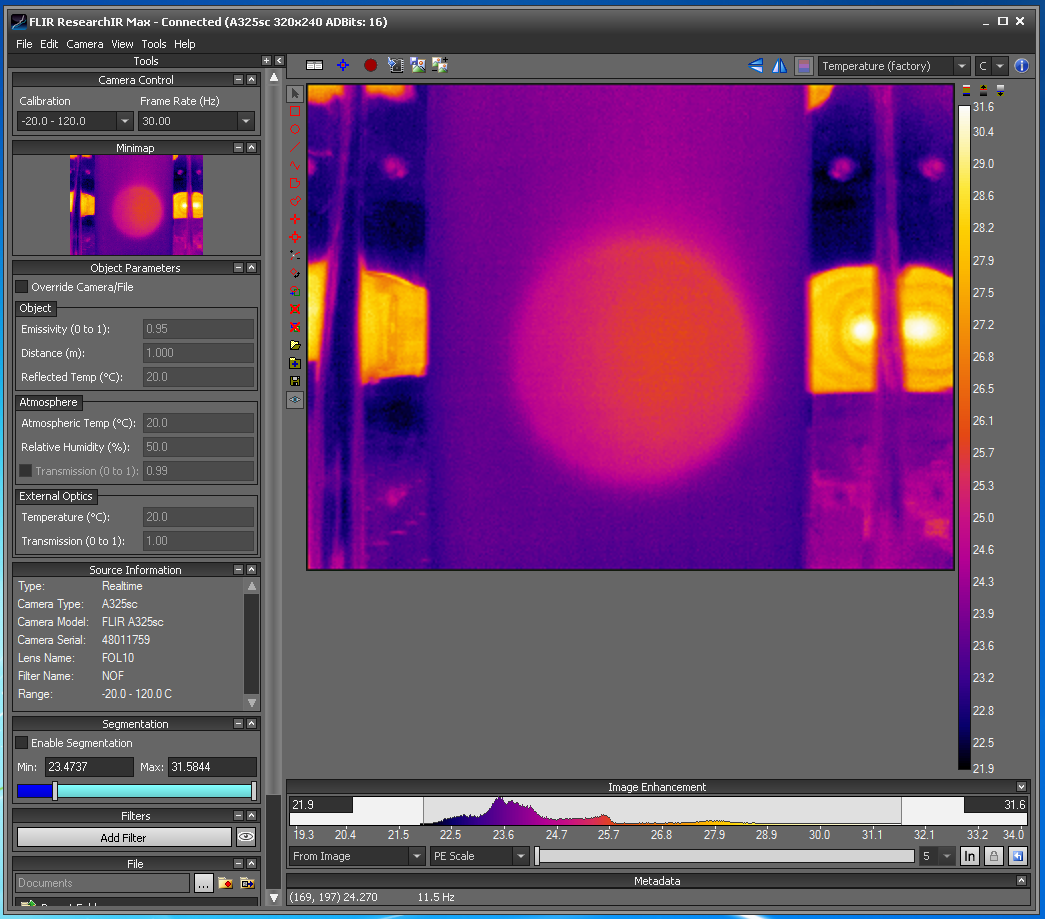This screenshot has width=1045, height=919.
Task: Collapse the Image Enhancement panel arrow
Action: pyautogui.click(x=1021, y=787)
